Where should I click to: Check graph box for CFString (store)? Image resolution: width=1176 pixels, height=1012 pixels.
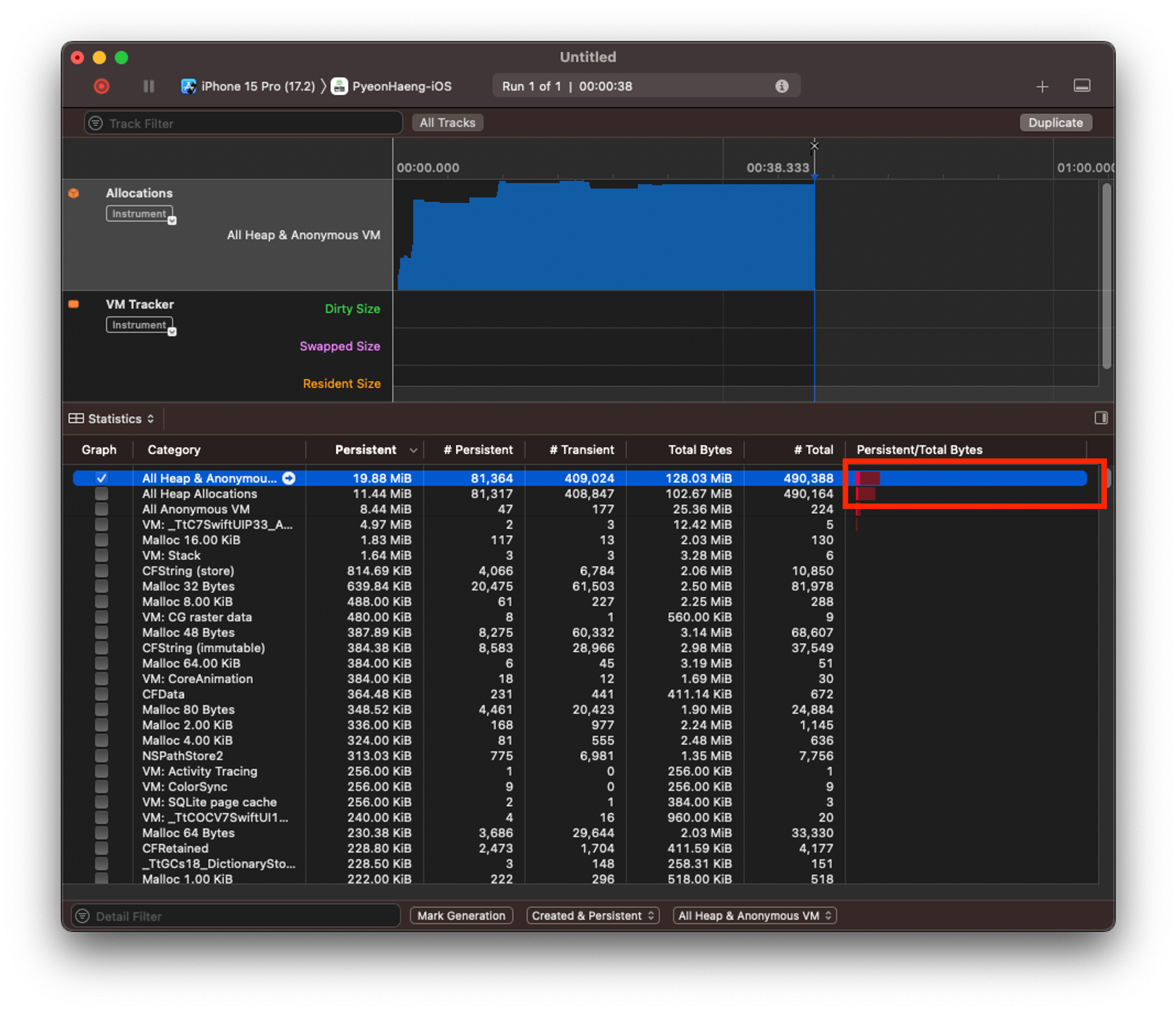[102, 571]
